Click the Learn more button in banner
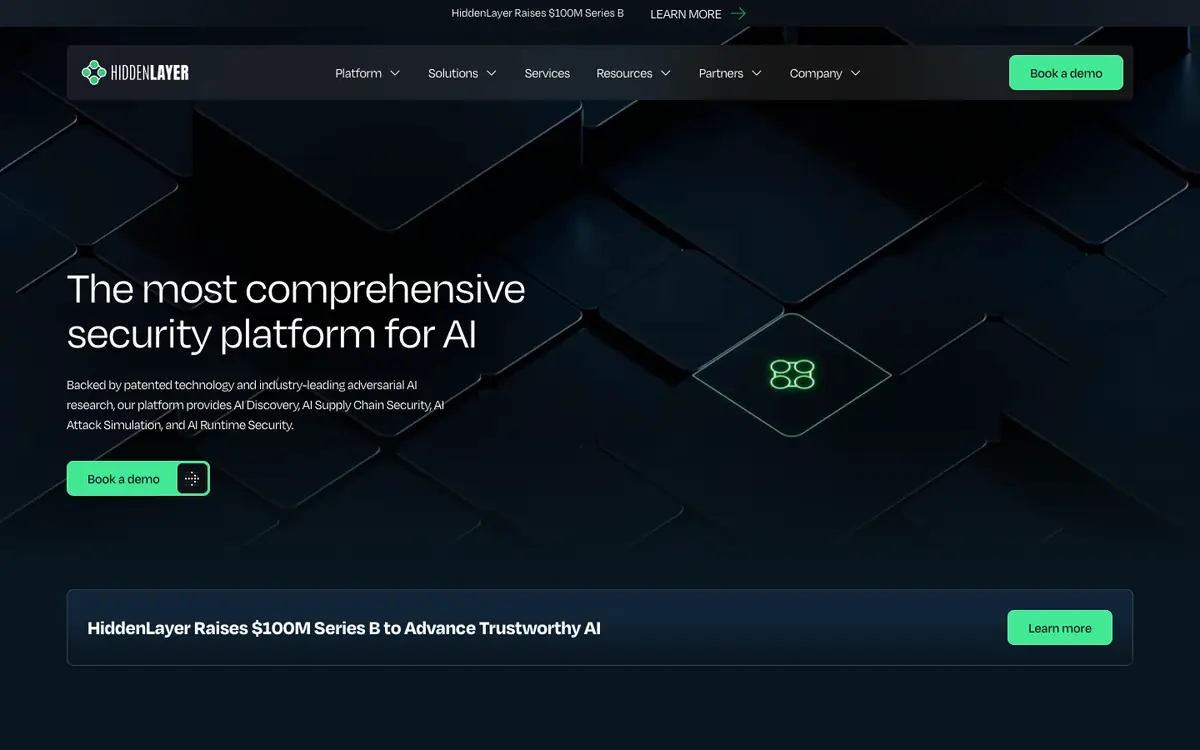 click(1060, 628)
